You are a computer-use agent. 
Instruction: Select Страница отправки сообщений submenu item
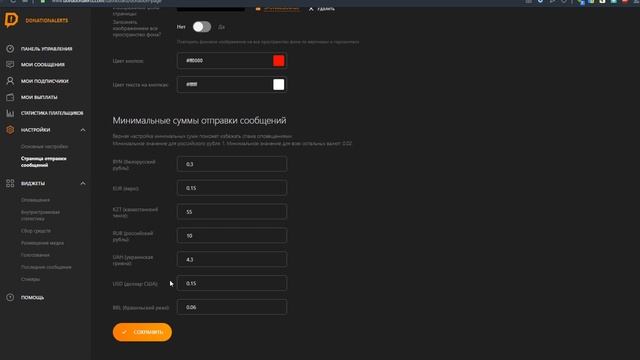(x=44, y=162)
